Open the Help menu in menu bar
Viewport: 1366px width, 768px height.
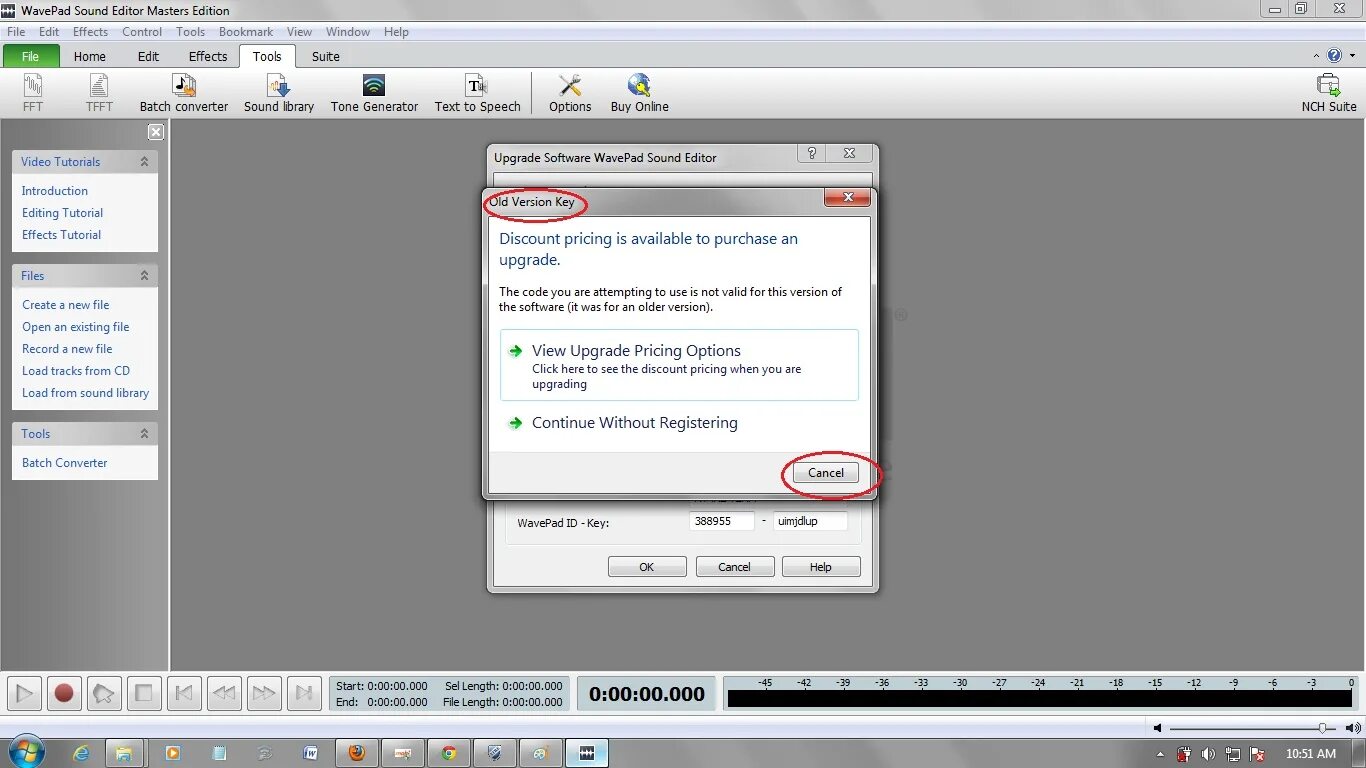coord(396,32)
